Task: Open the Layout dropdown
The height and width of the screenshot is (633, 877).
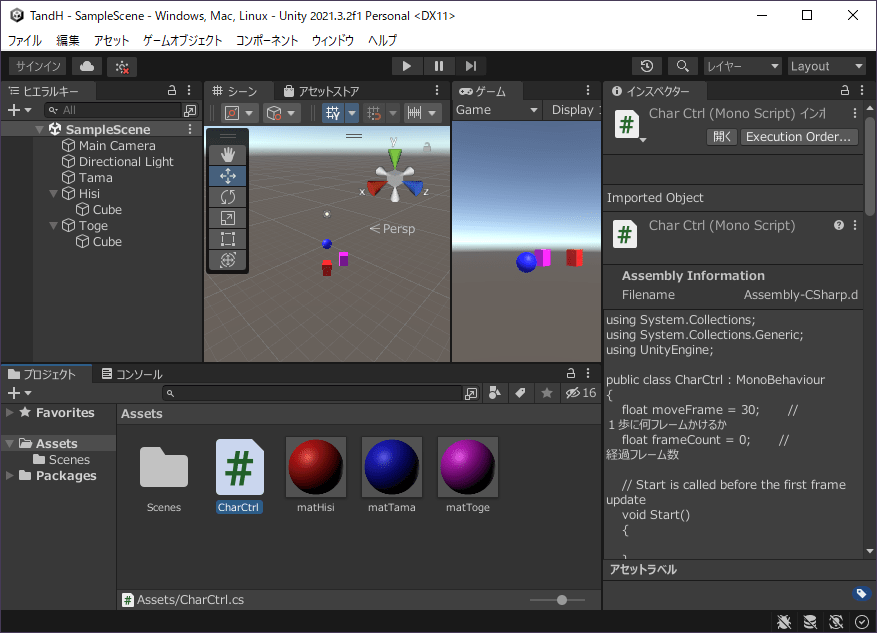Action: click(827, 67)
